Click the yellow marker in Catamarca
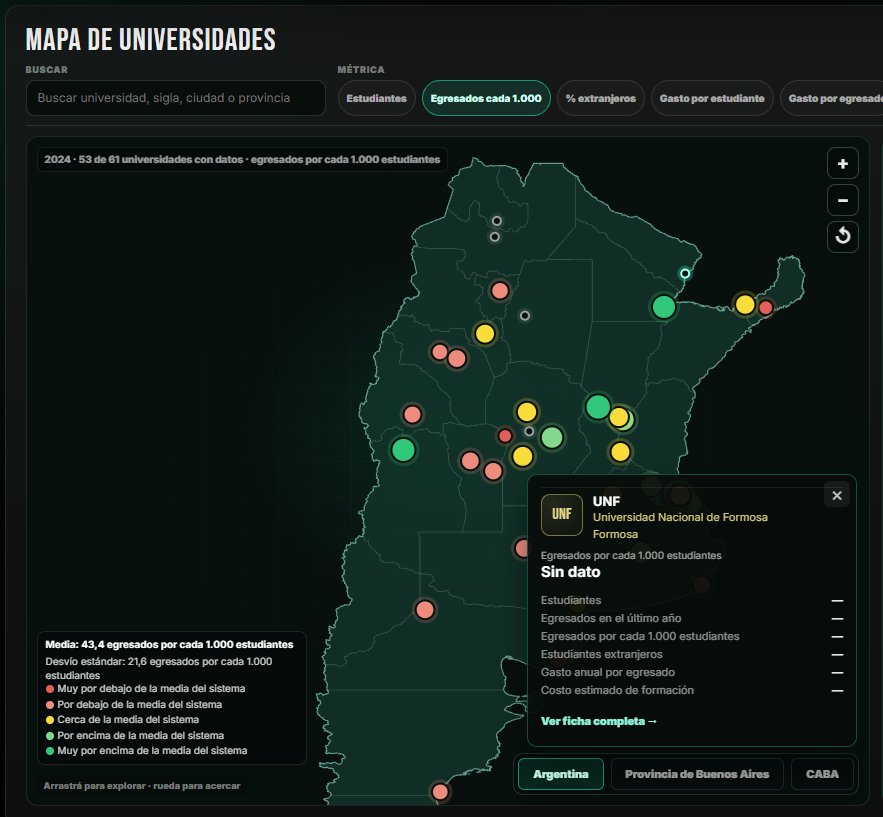Image resolution: width=883 pixels, height=817 pixels. point(484,334)
